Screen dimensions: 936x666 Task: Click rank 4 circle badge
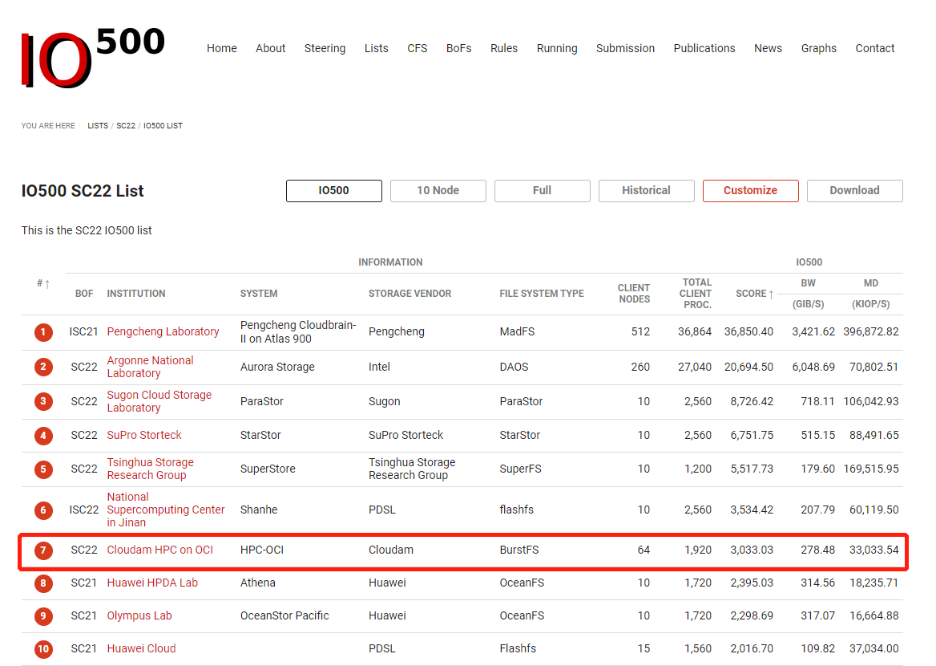43,436
